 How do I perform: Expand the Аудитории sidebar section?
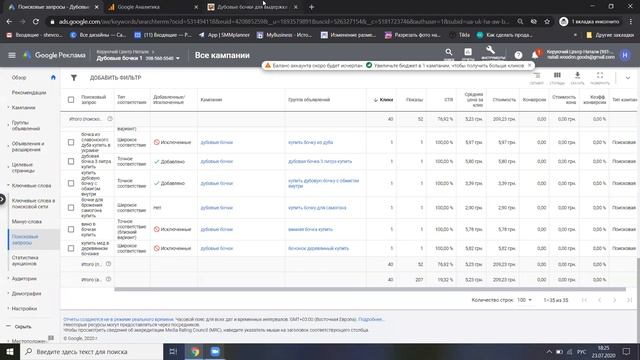[x=8, y=278]
